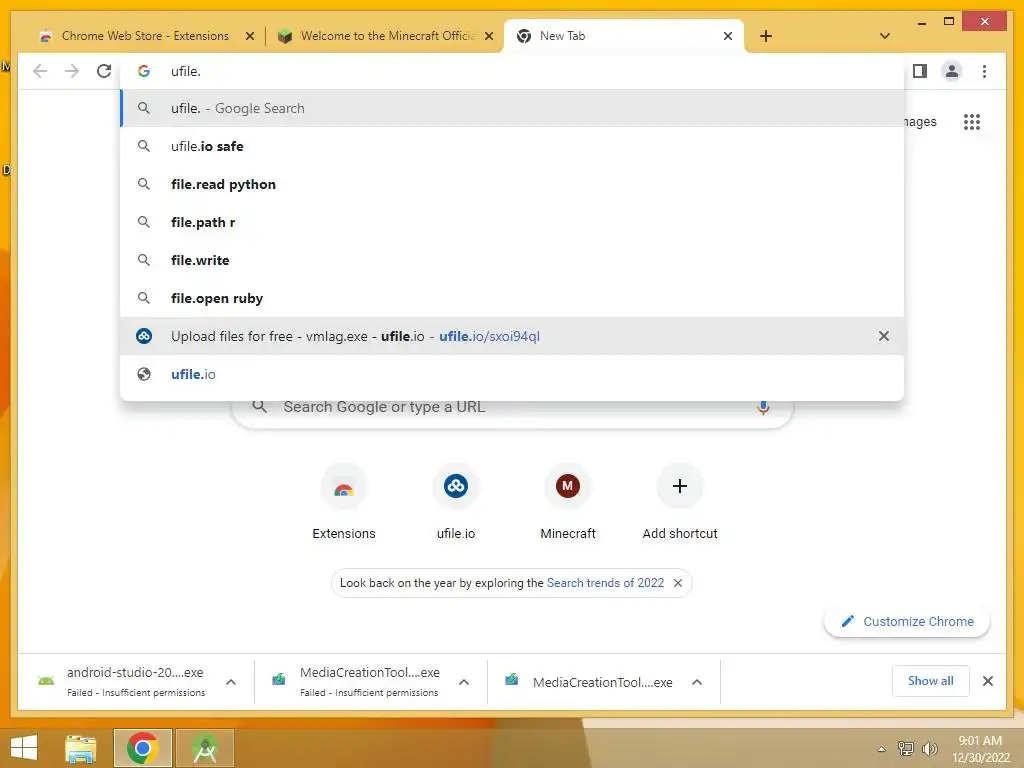Screen dimensions: 1024x768
Task: Click the address bar with 'ufile.' text
Action: coord(513,71)
